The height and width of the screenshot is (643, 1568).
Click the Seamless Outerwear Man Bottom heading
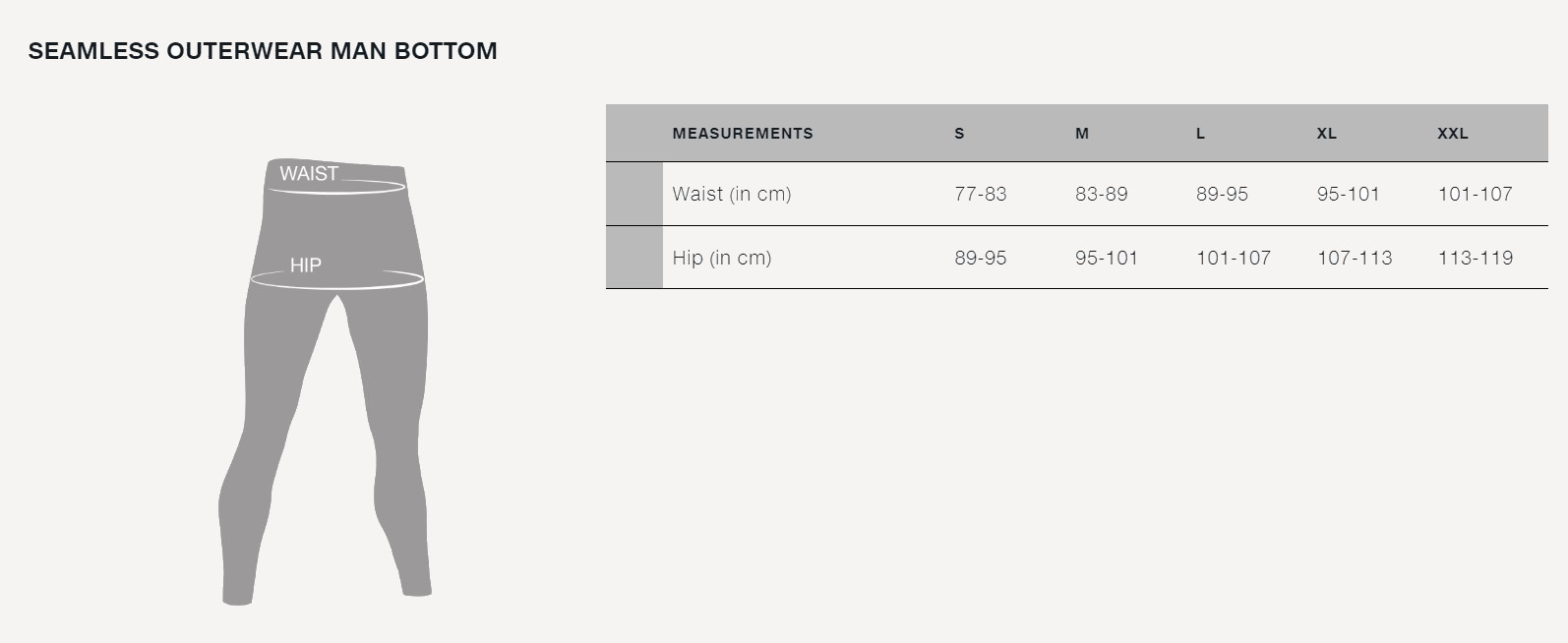(x=263, y=51)
